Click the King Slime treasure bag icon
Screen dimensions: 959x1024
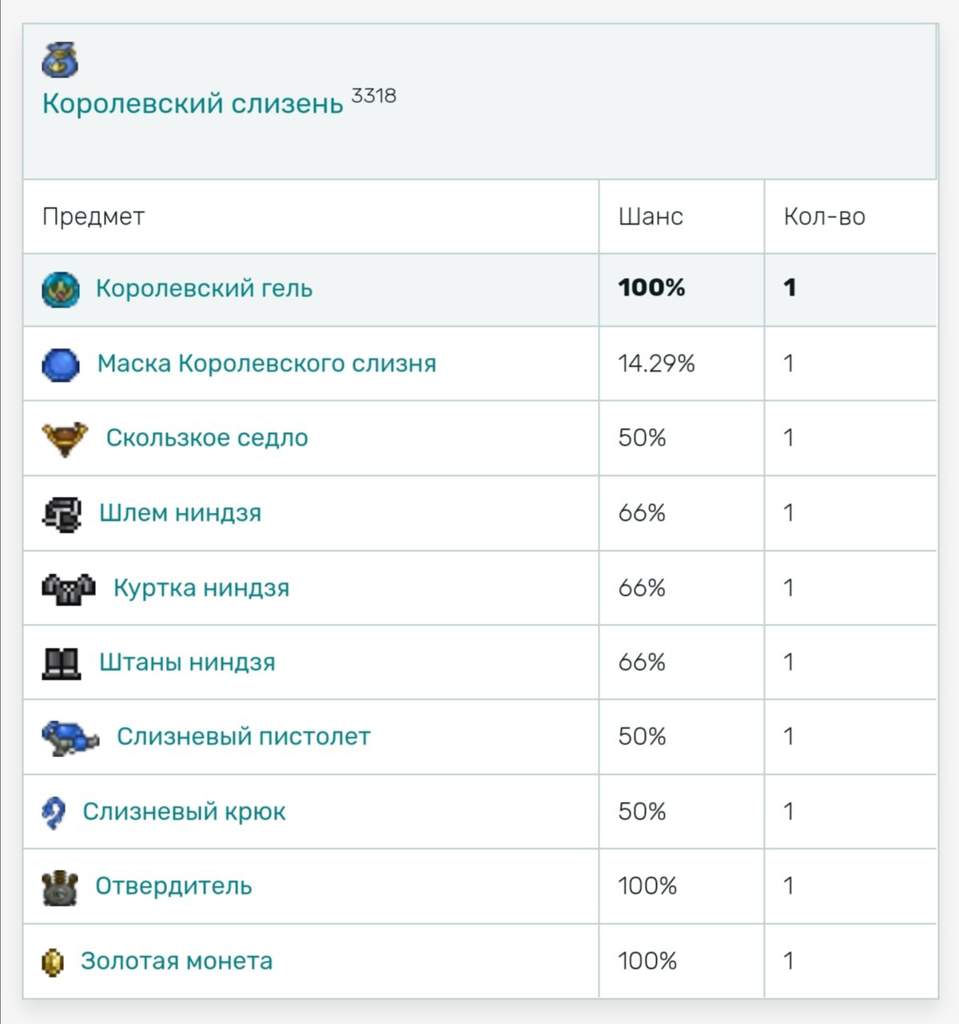tap(60, 59)
